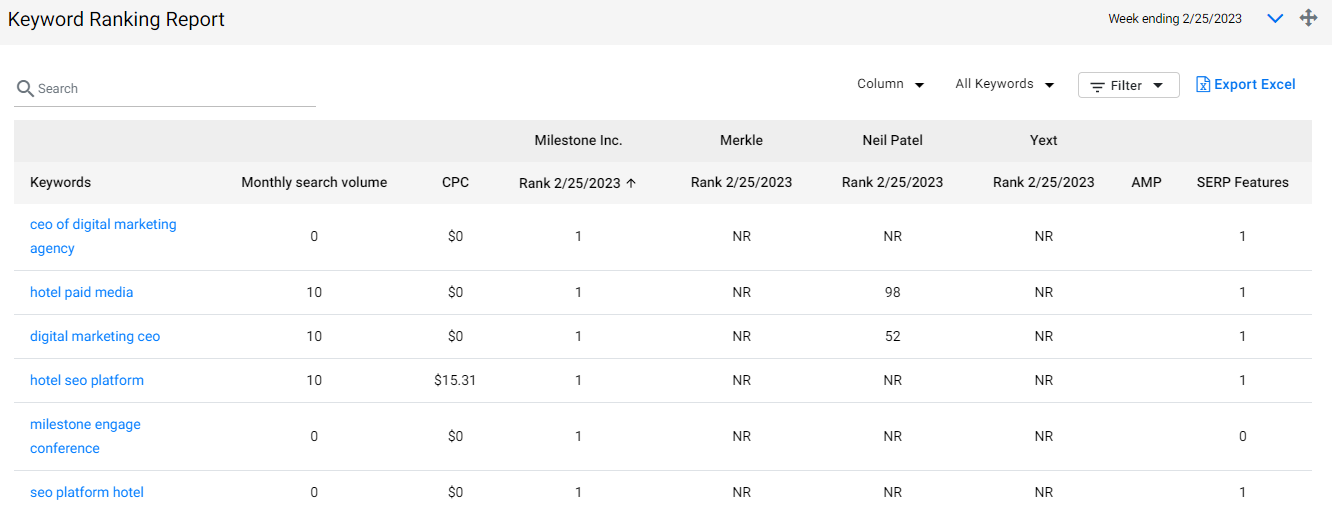Click Neil Patel rank value 52
This screenshot has width=1332, height=510.
click(892, 337)
